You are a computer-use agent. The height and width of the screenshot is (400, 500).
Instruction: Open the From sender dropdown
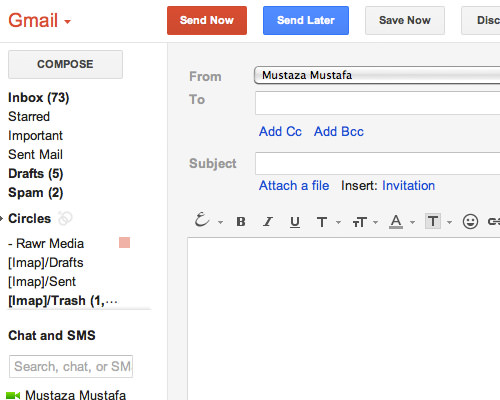[x=377, y=75]
